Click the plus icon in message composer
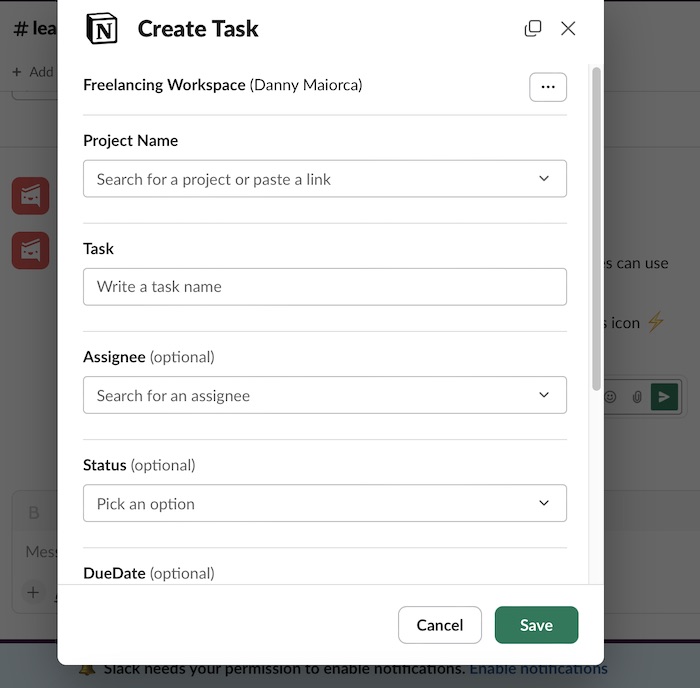 tap(33, 592)
